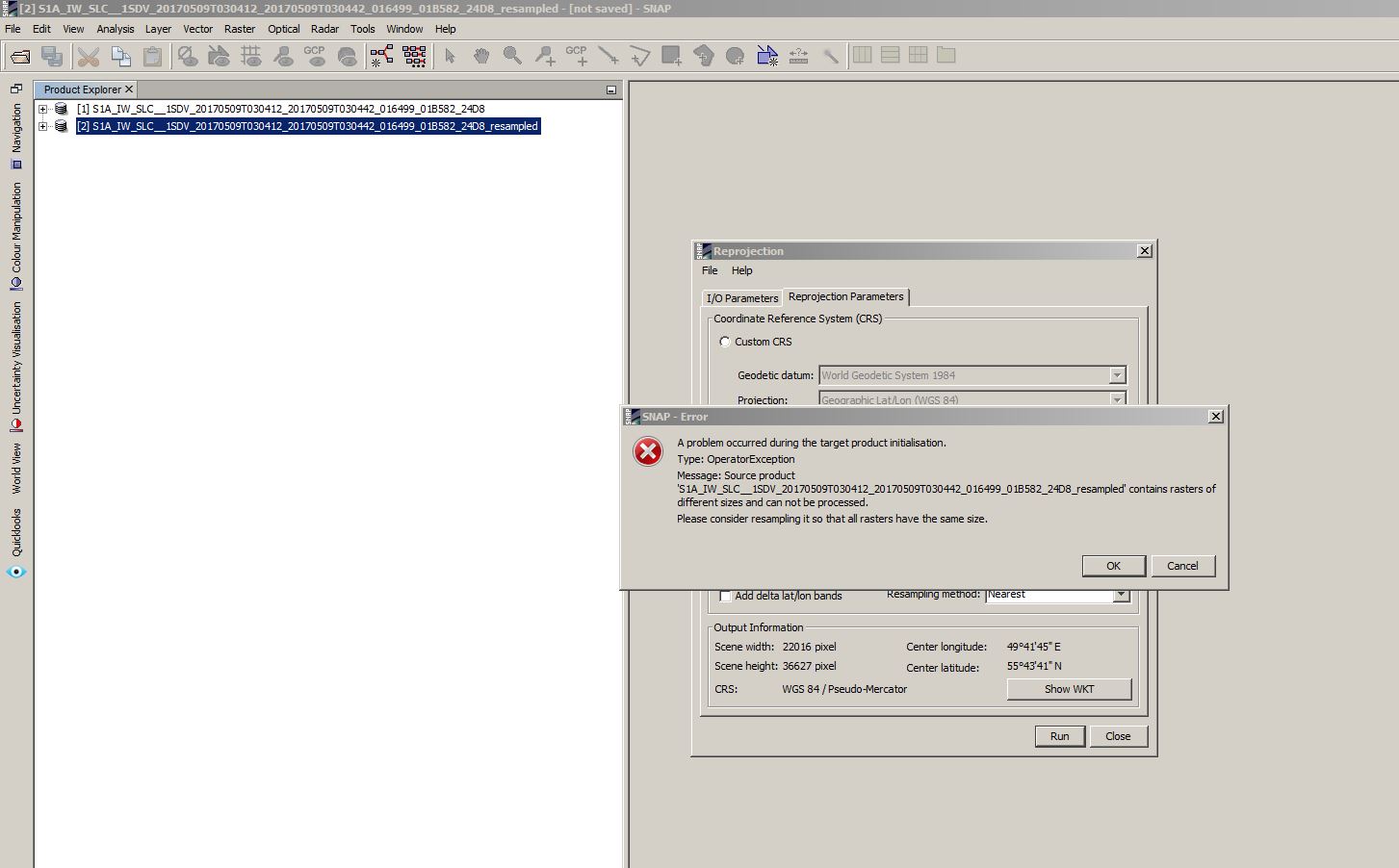1399x868 pixels.
Task: Enable Add delta lat/lon bands checkbox
Action: (x=725, y=597)
